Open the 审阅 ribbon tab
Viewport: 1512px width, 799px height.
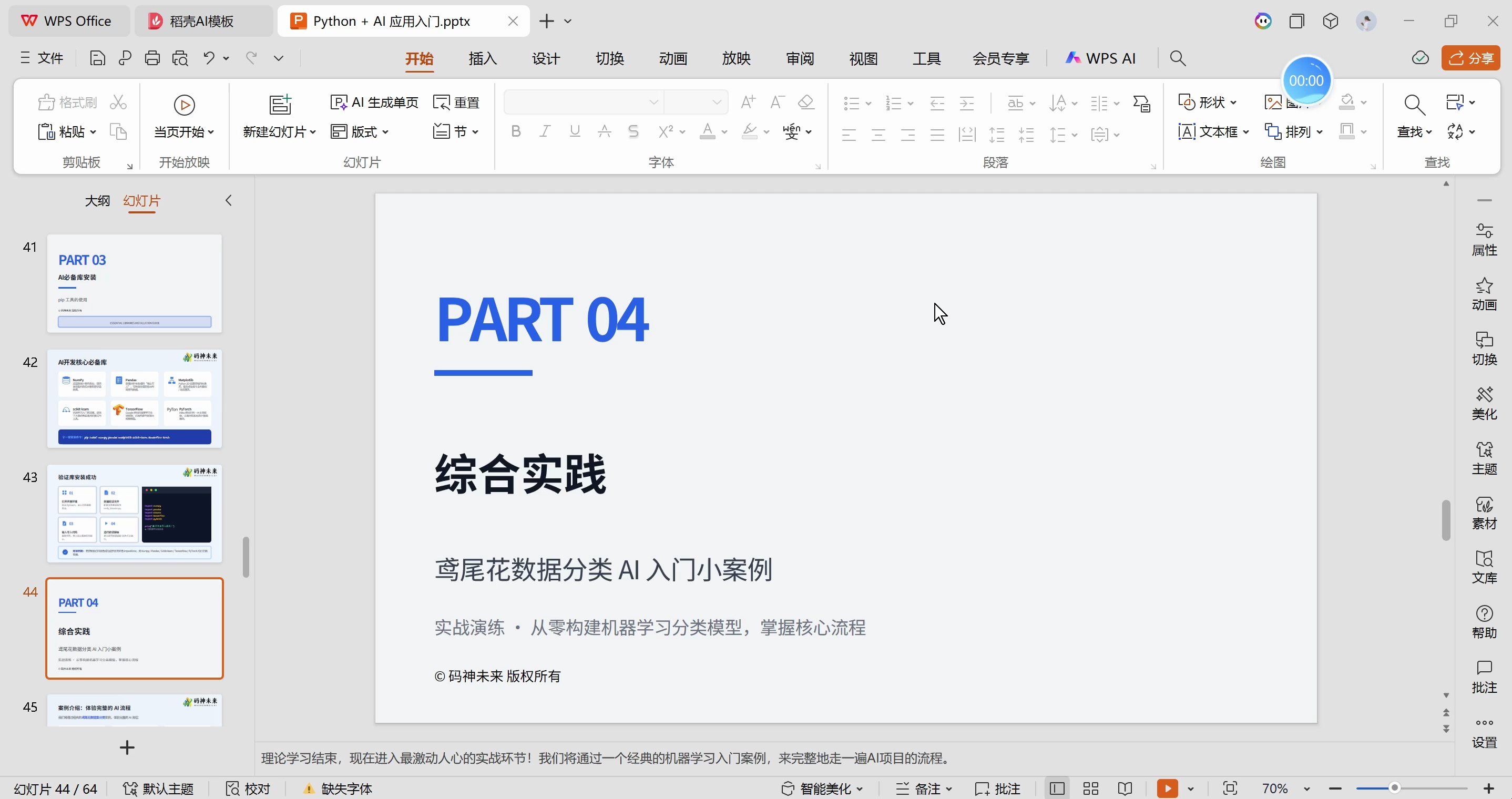(800, 58)
